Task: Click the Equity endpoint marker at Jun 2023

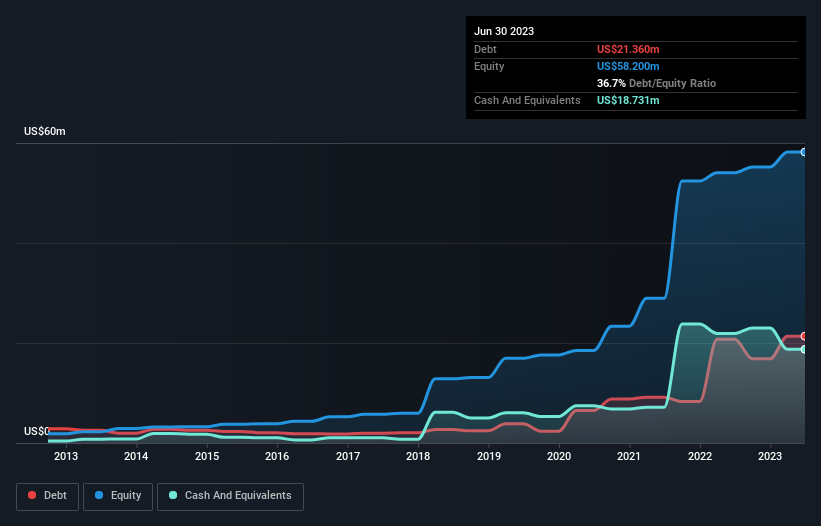Action: pyautogui.click(x=804, y=152)
